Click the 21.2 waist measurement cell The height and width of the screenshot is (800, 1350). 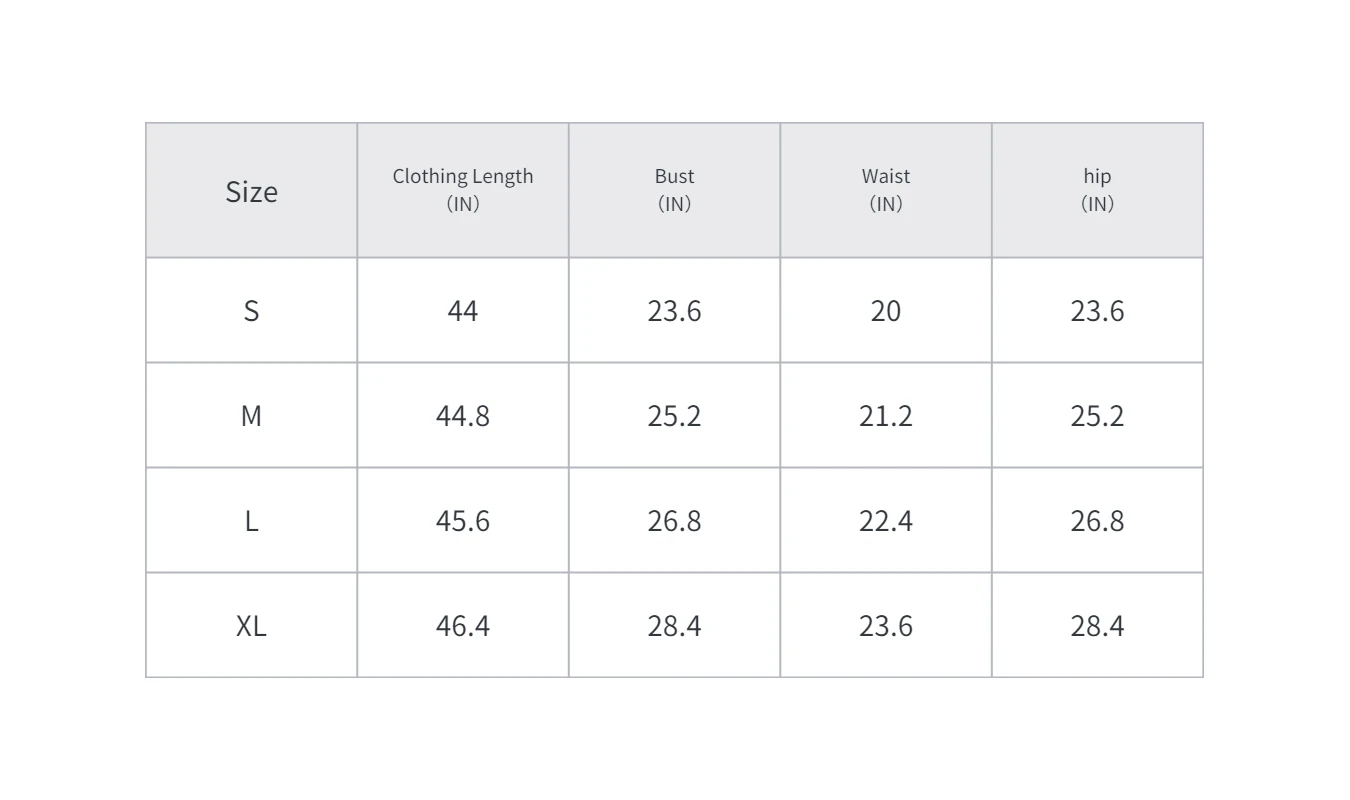click(886, 416)
